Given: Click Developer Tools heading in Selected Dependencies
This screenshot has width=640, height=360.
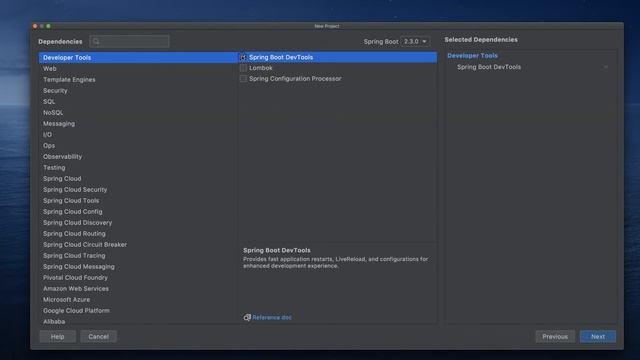Looking at the screenshot, I should (472, 56).
